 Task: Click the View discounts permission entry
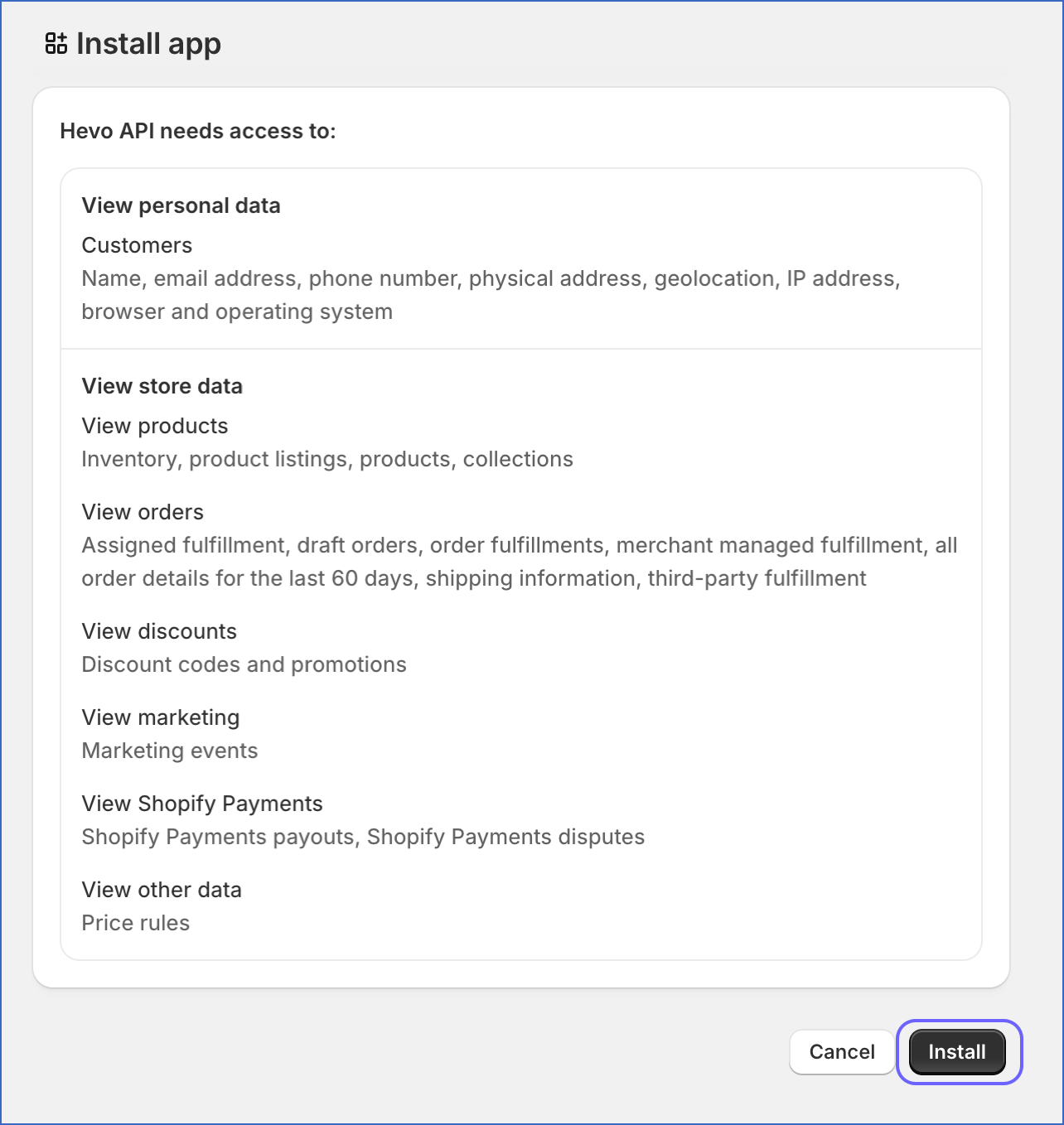pyautogui.click(x=158, y=631)
